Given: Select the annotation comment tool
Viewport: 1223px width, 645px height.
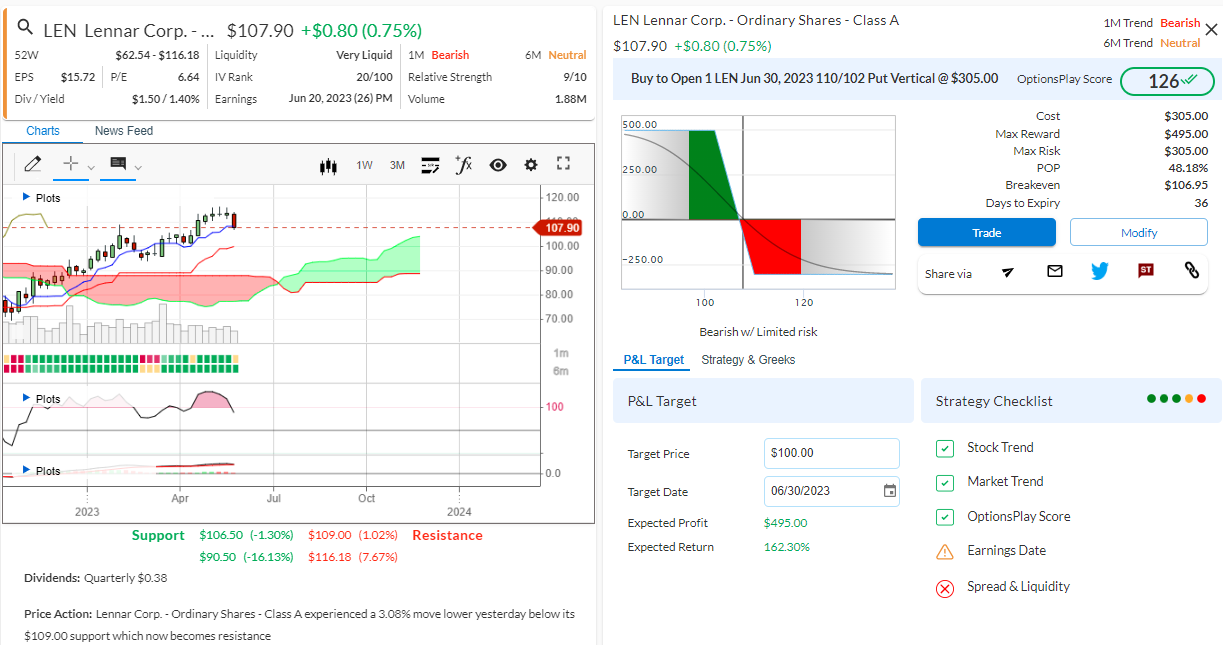Looking at the screenshot, I should (x=118, y=164).
